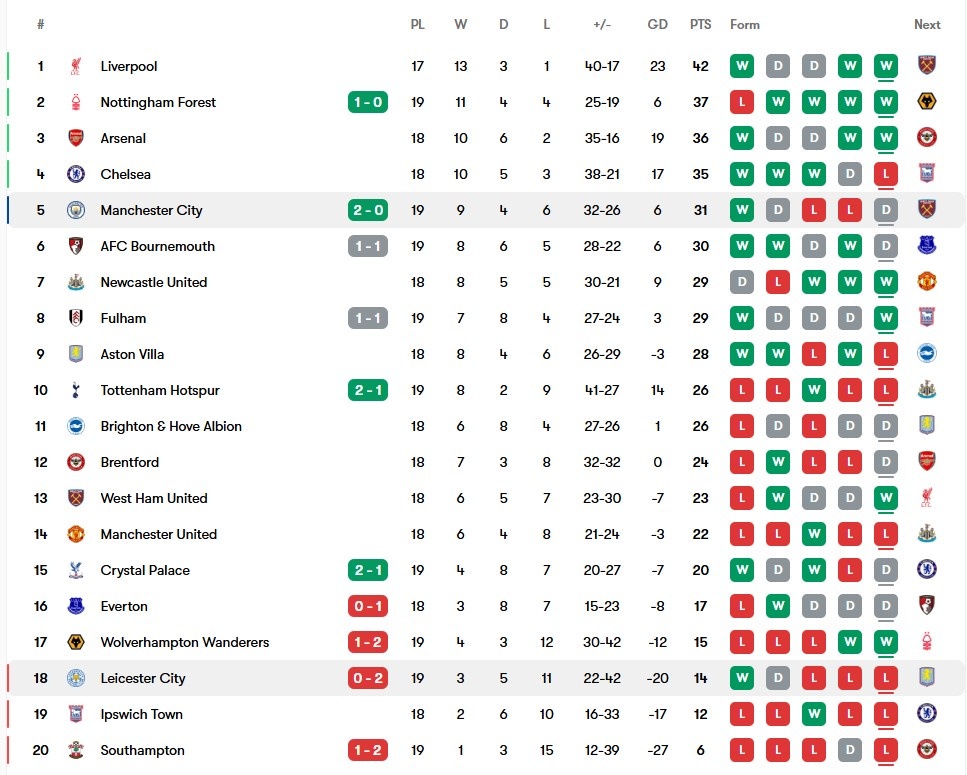Click the Liverpool club crest
This screenshot has height=775, width=967.
click(75, 66)
